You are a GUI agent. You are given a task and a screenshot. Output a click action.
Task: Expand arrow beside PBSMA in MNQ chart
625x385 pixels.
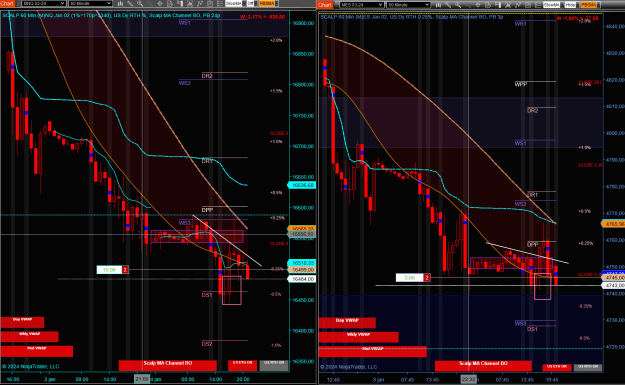[277, 4]
